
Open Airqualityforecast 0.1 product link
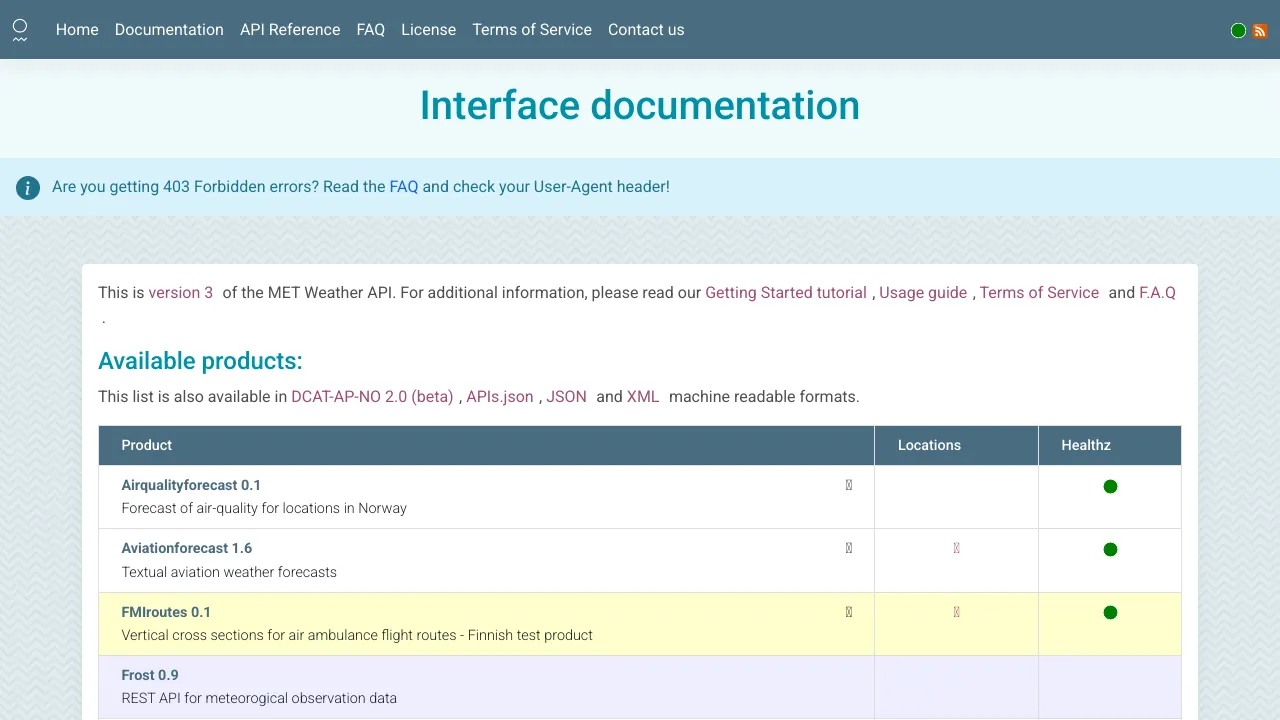191,485
